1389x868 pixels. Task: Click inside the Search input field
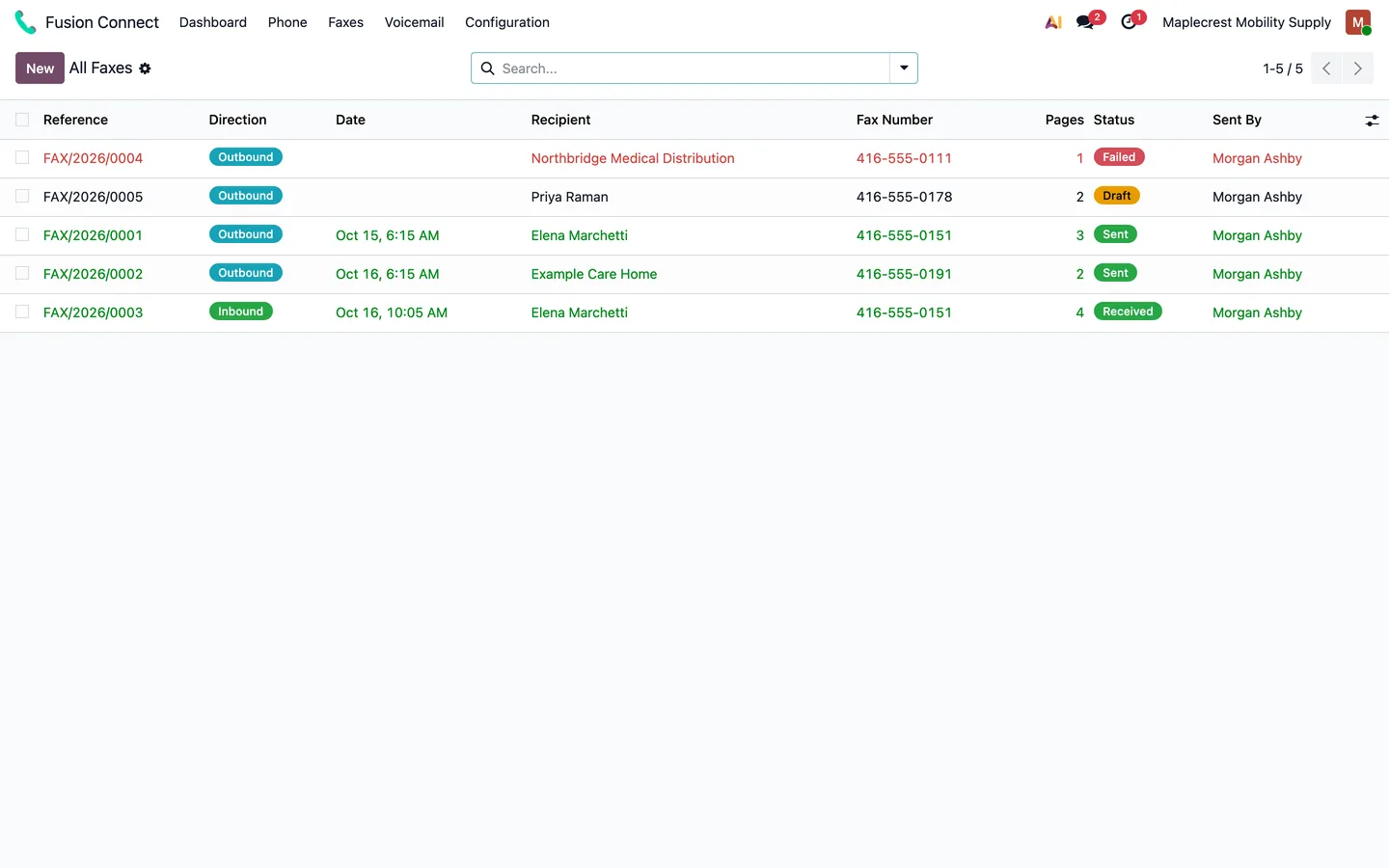[x=693, y=68]
